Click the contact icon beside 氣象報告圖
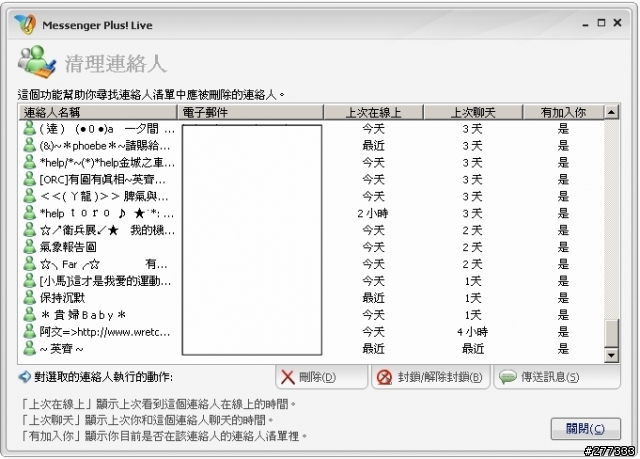The width and height of the screenshot is (640, 459). (x=29, y=247)
